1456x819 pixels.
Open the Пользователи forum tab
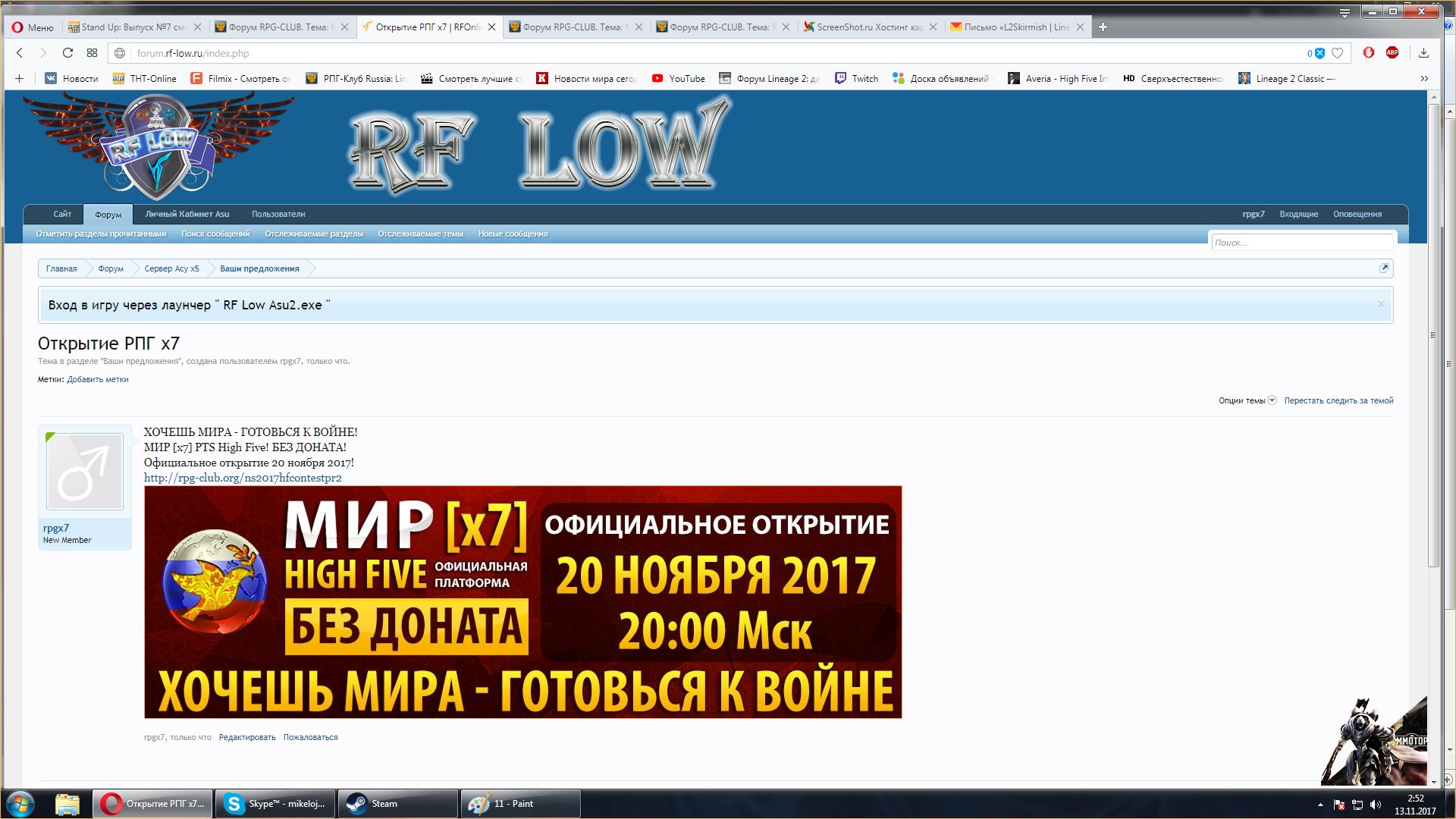tap(278, 214)
